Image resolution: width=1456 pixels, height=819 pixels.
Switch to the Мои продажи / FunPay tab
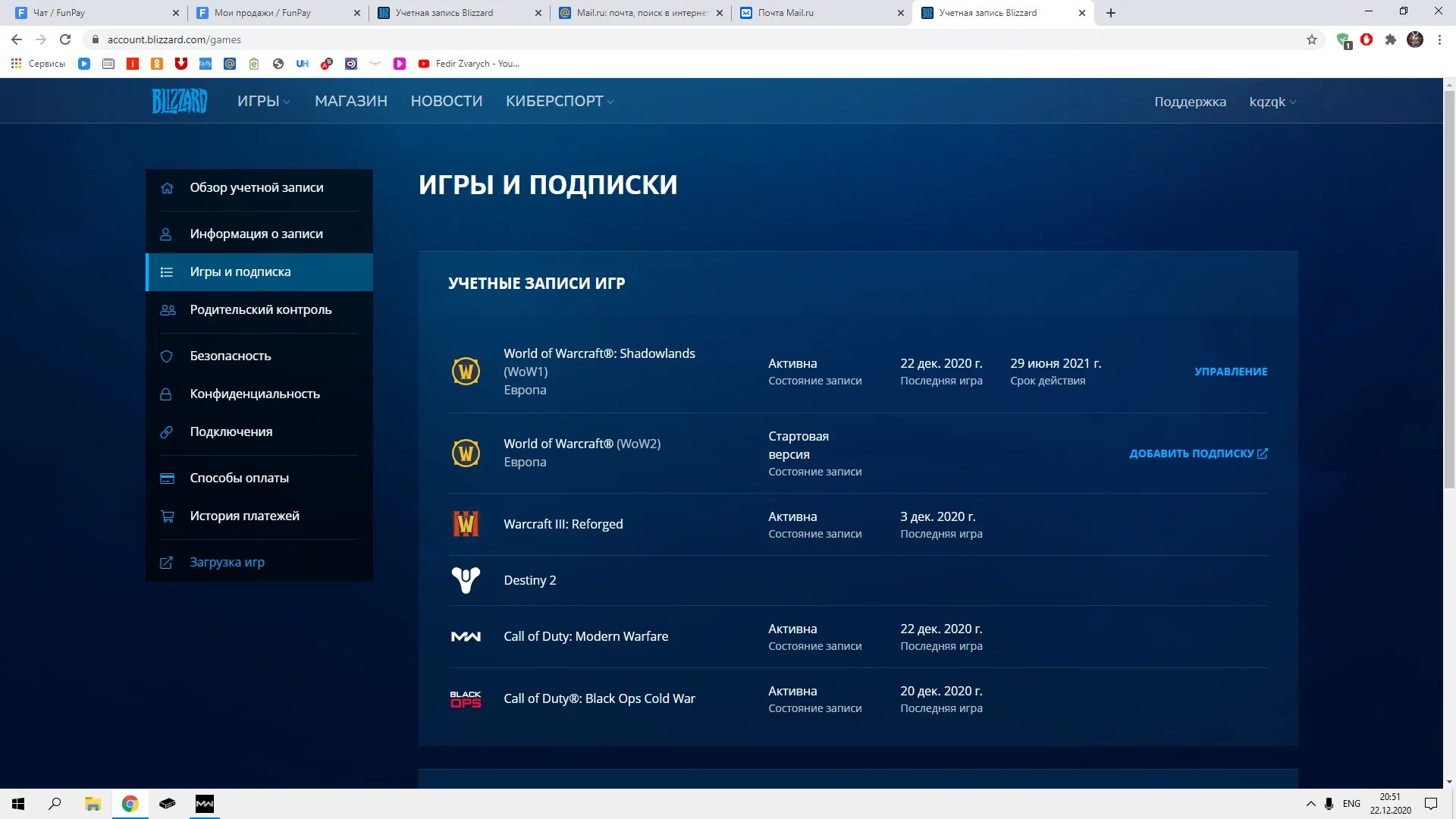click(263, 13)
